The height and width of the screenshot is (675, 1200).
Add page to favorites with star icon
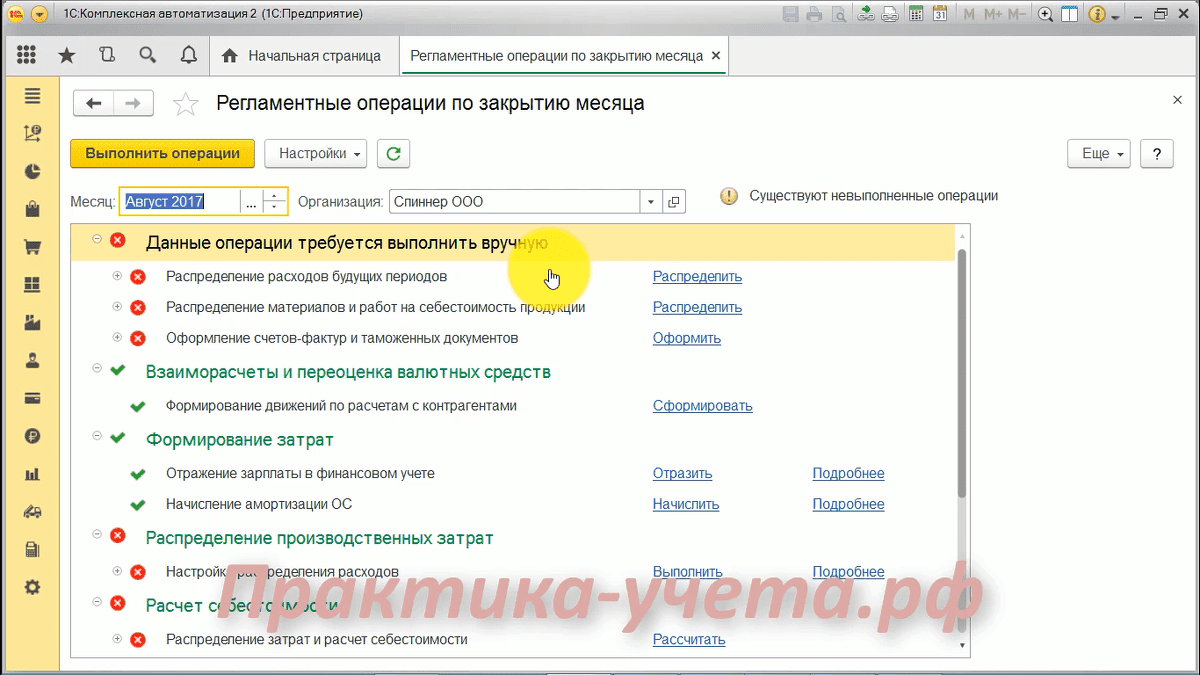pos(185,104)
